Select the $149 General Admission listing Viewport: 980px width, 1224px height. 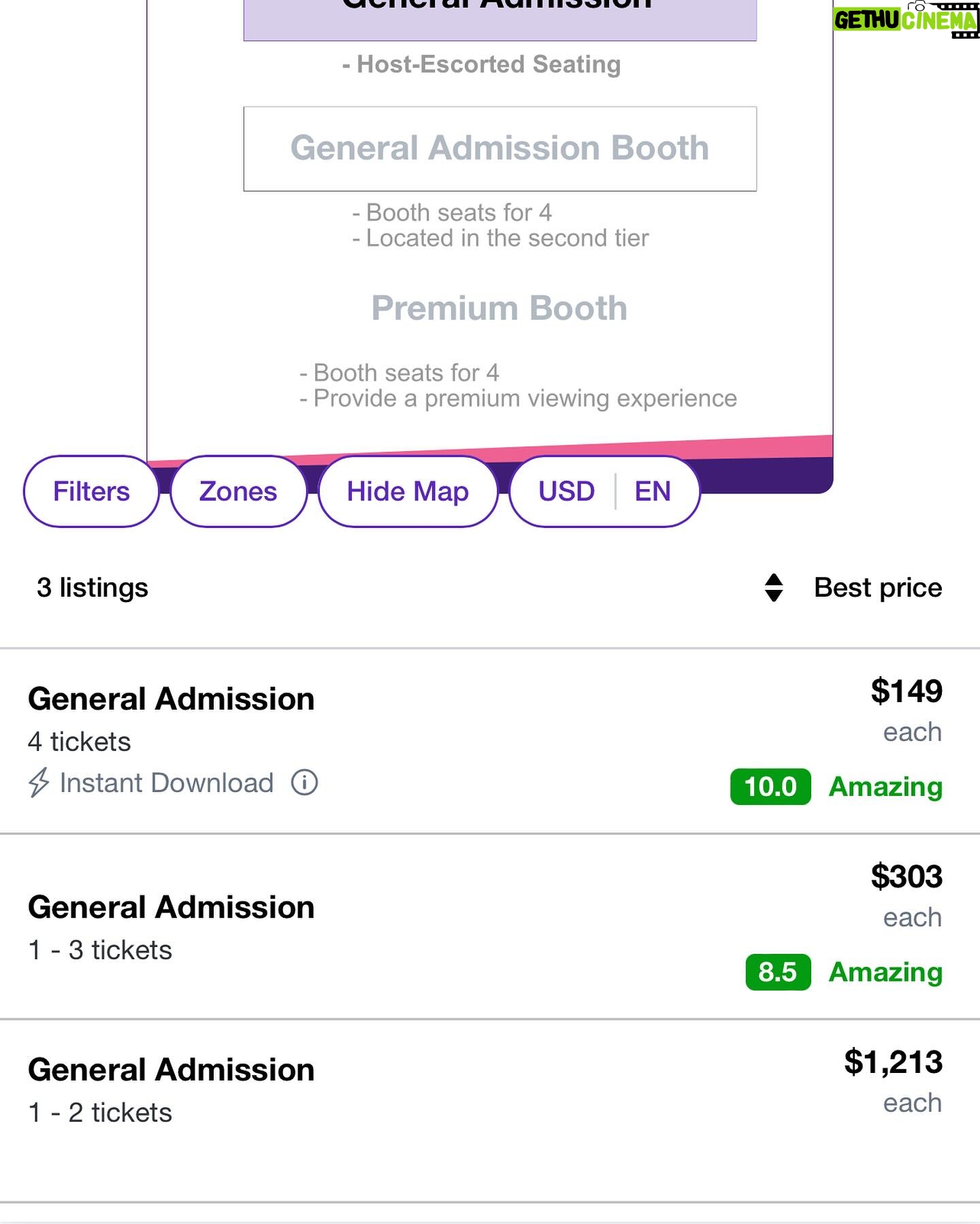pos(490,741)
